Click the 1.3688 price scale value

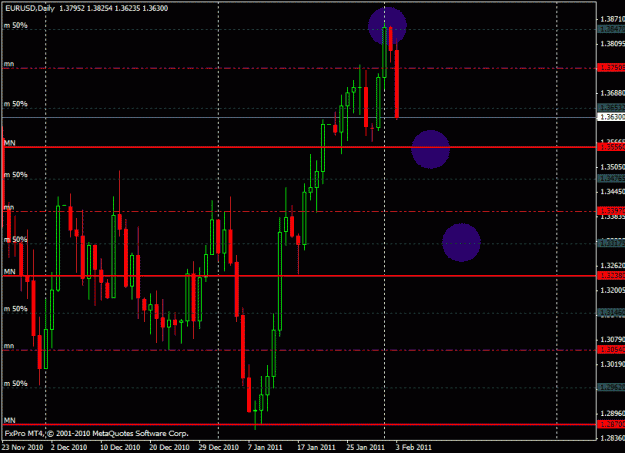tap(612, 93)
